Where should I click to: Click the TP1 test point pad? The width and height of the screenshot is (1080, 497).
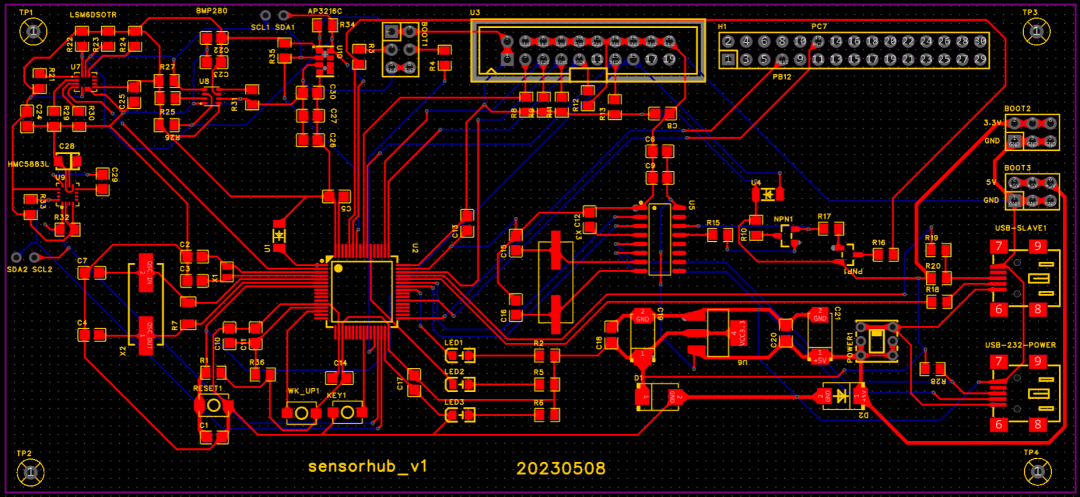click(x=33, y=30)
